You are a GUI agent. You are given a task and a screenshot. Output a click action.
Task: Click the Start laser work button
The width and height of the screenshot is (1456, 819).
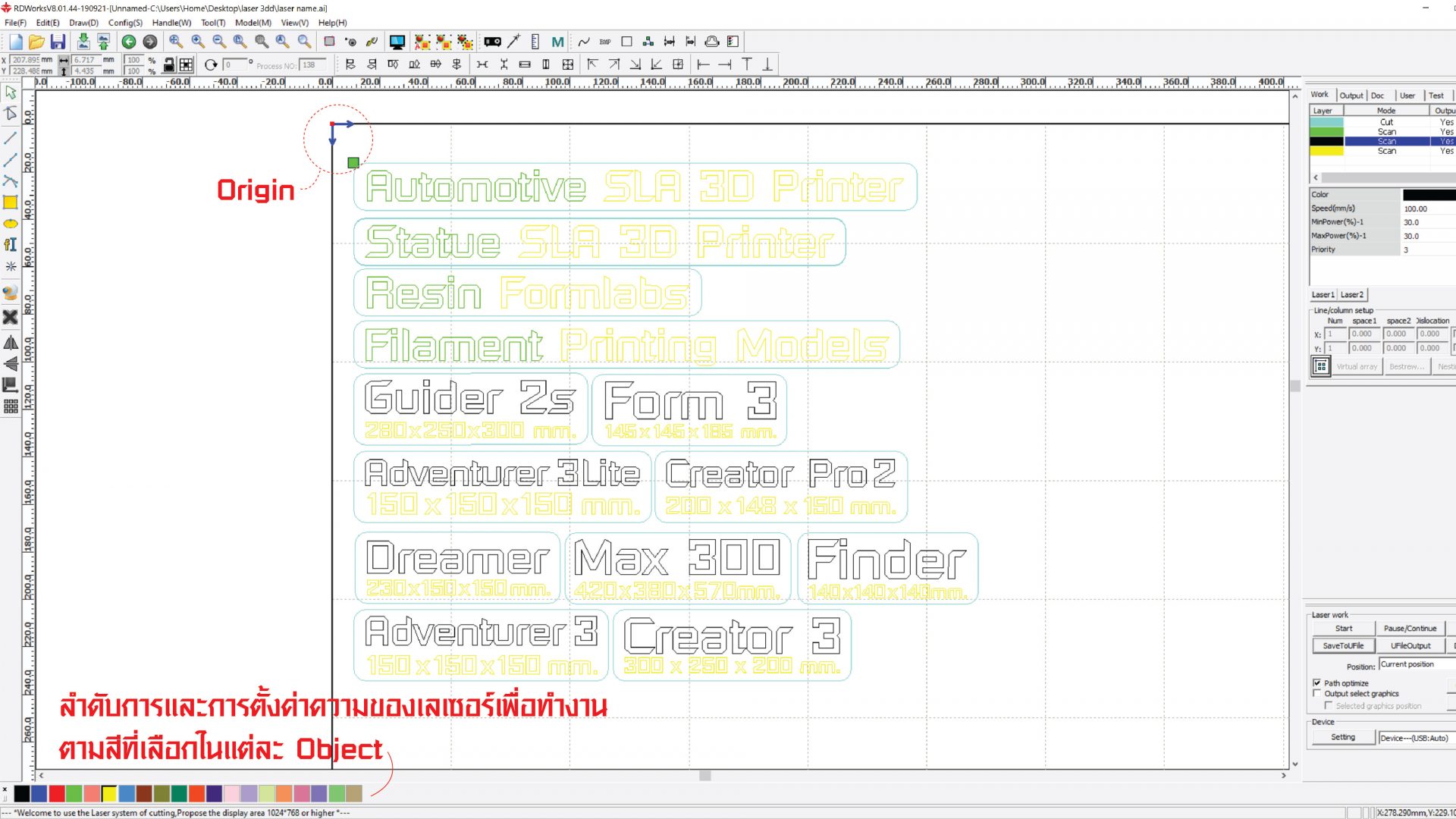pyautogui.click(x=1343, y=629)
